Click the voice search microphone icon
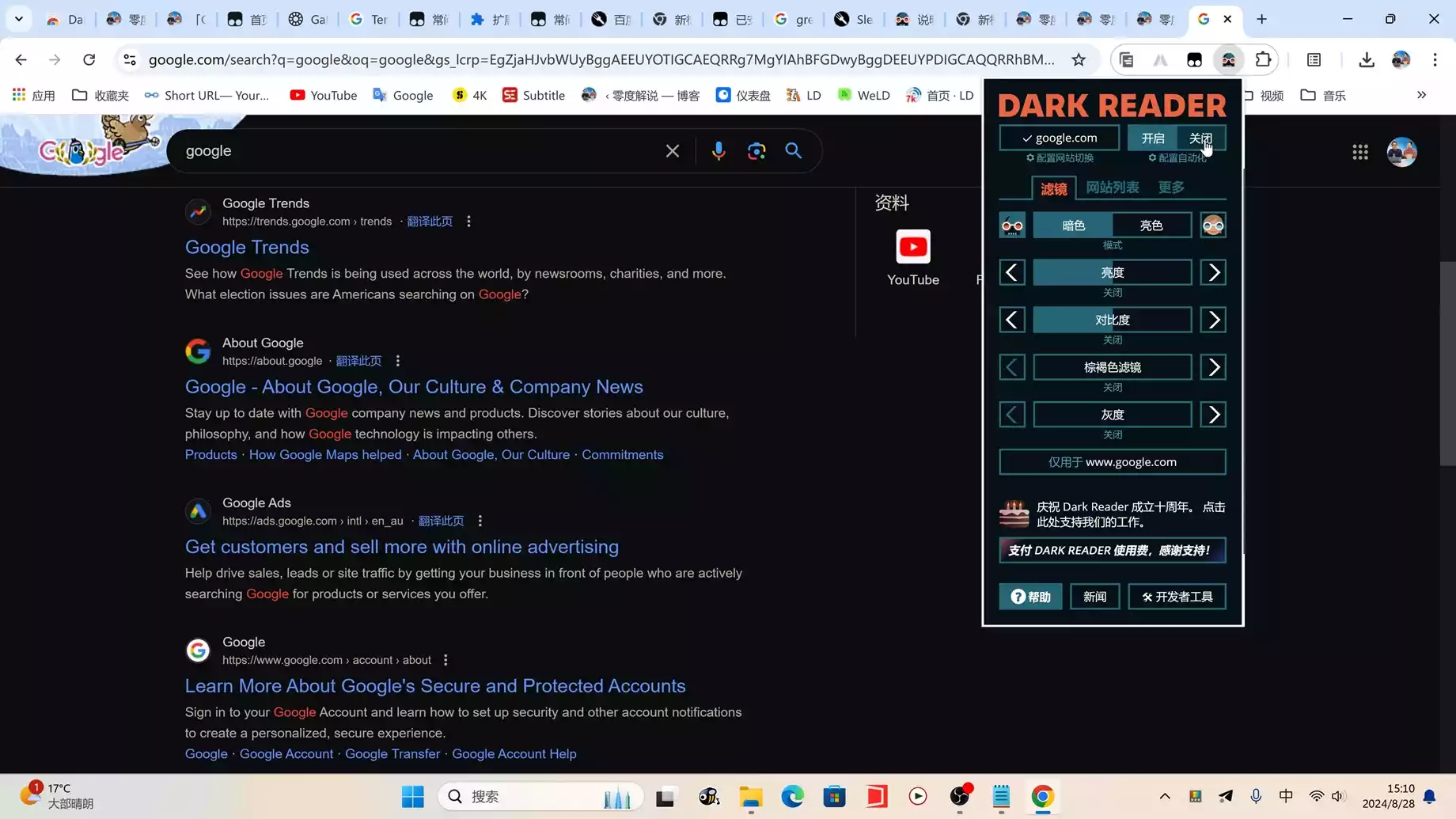The image size is (1456, 819). point(718,151)
